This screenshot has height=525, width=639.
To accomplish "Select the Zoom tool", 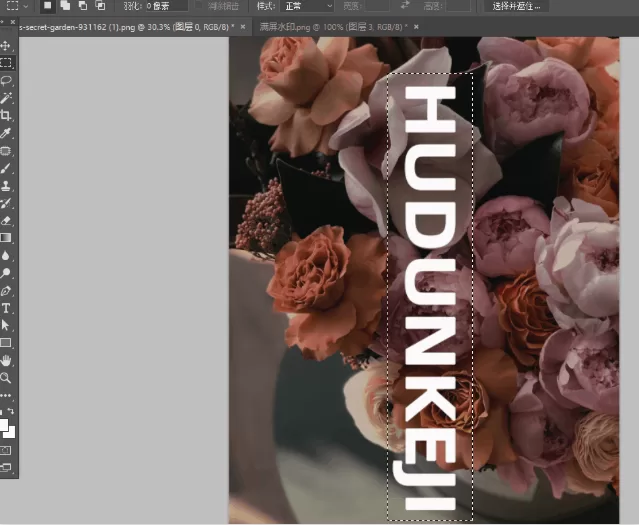I will click(6, 378).
